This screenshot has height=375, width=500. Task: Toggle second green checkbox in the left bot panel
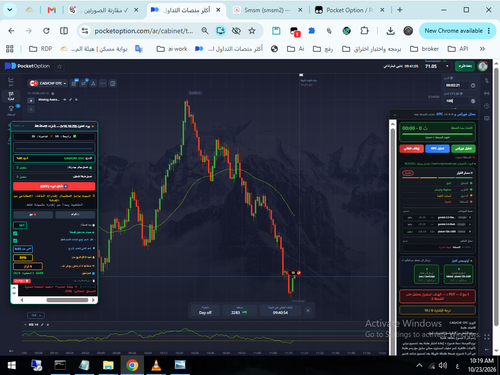click(x=15, y=240)
